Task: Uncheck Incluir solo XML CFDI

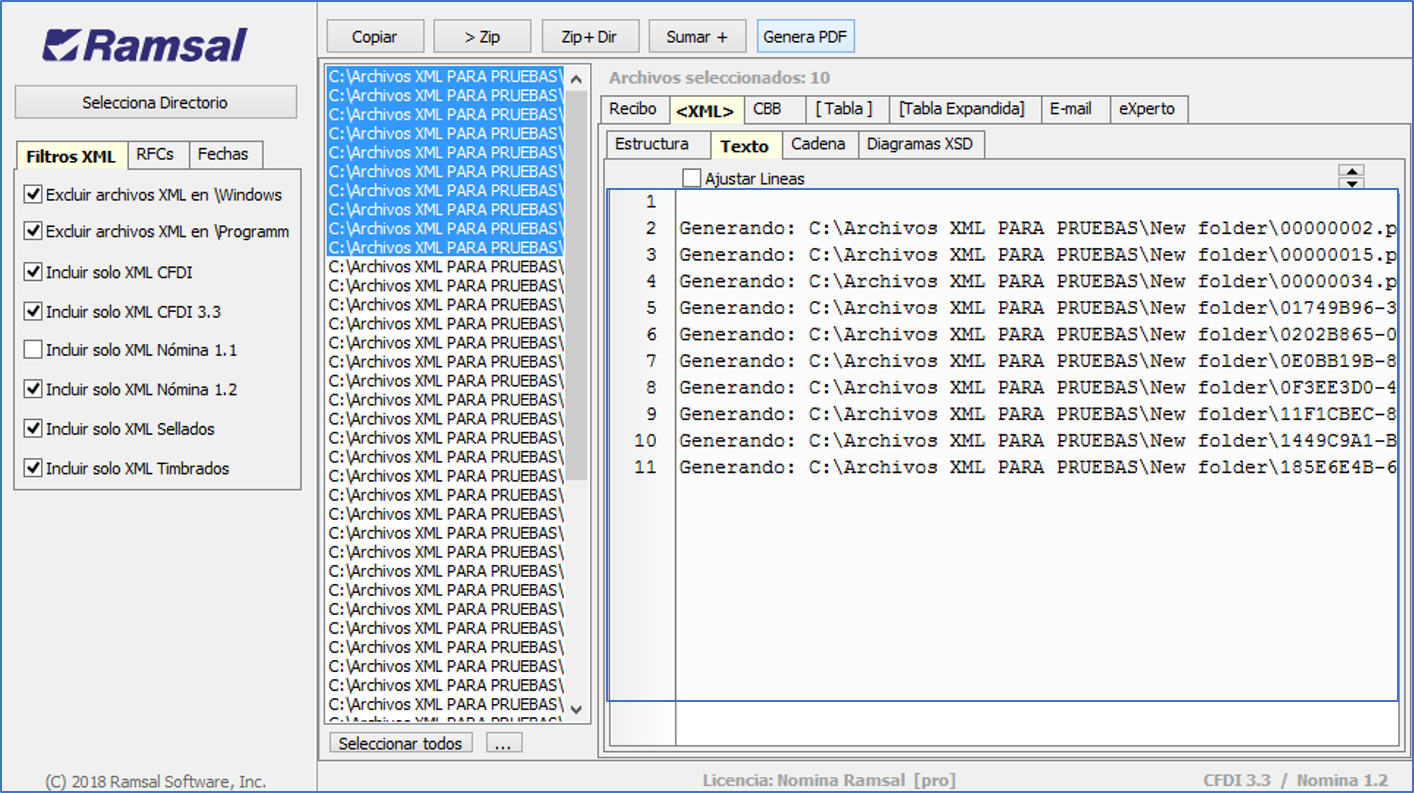Action: tap(33, 272)
